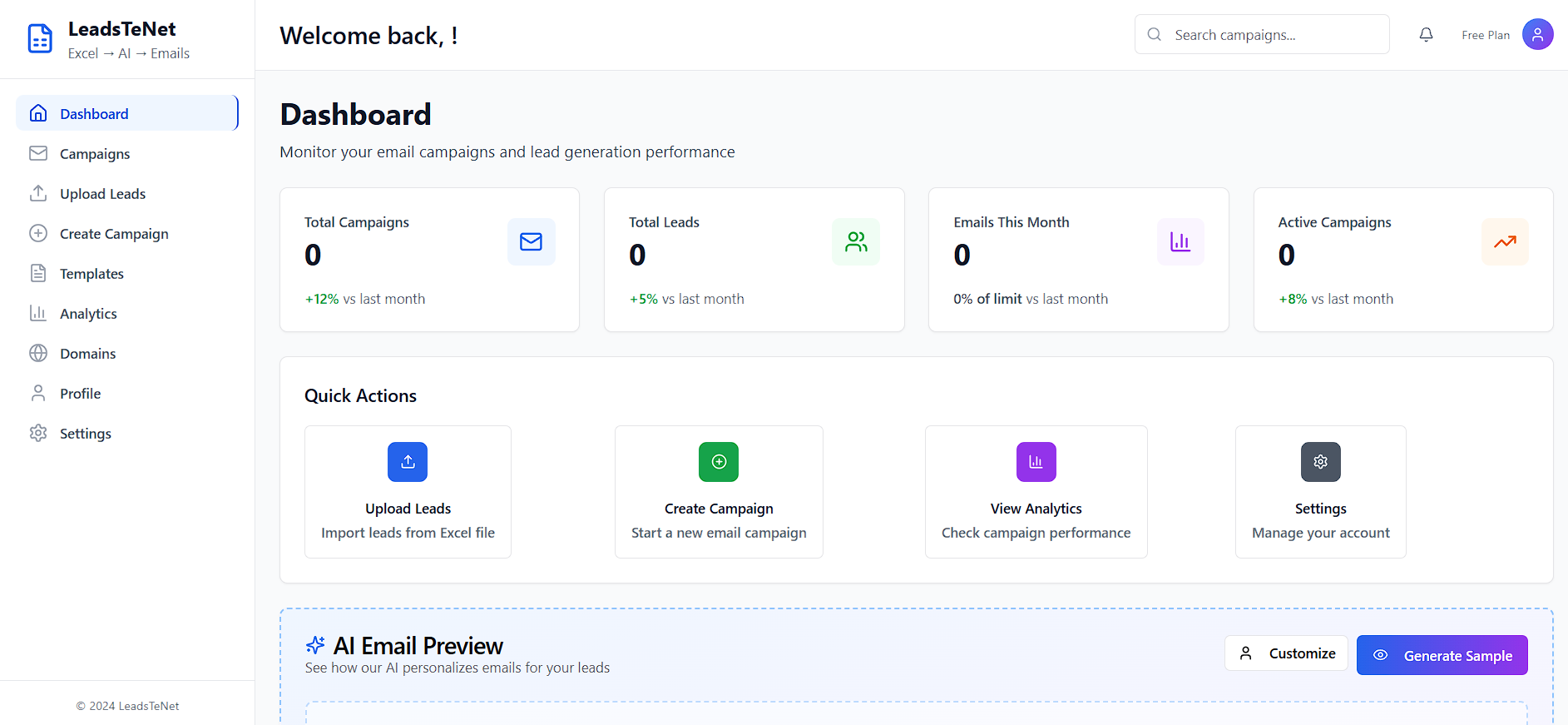Open the View Analytics quick action card

pos(1036,492)
